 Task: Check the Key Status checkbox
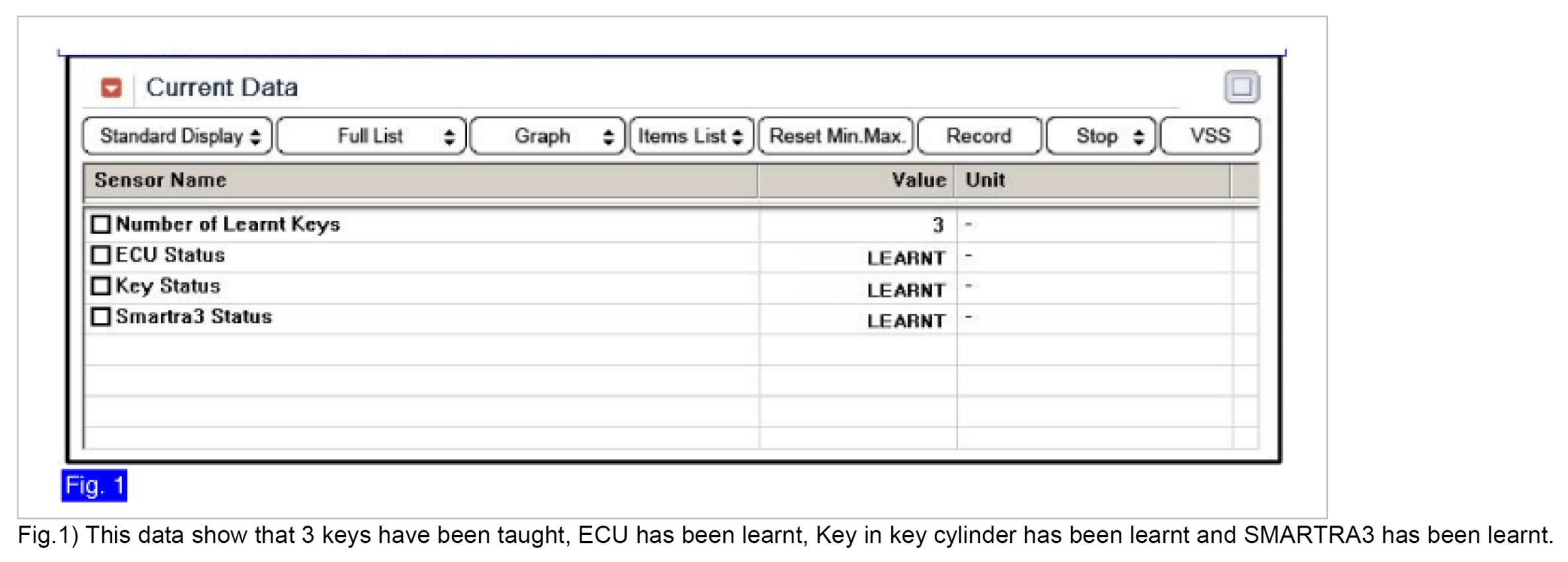pos(101,286)
